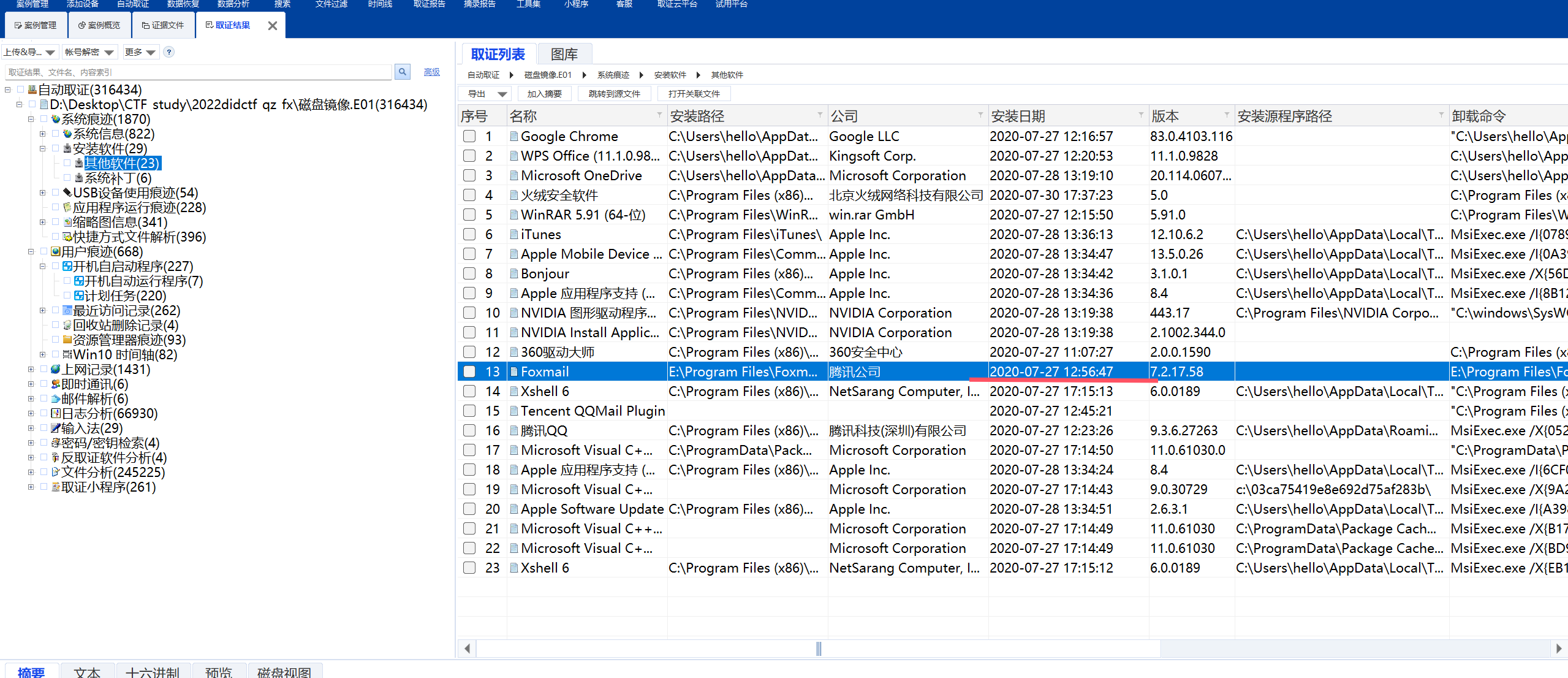Open the 导出 dropdown arrow

point(502,94)
